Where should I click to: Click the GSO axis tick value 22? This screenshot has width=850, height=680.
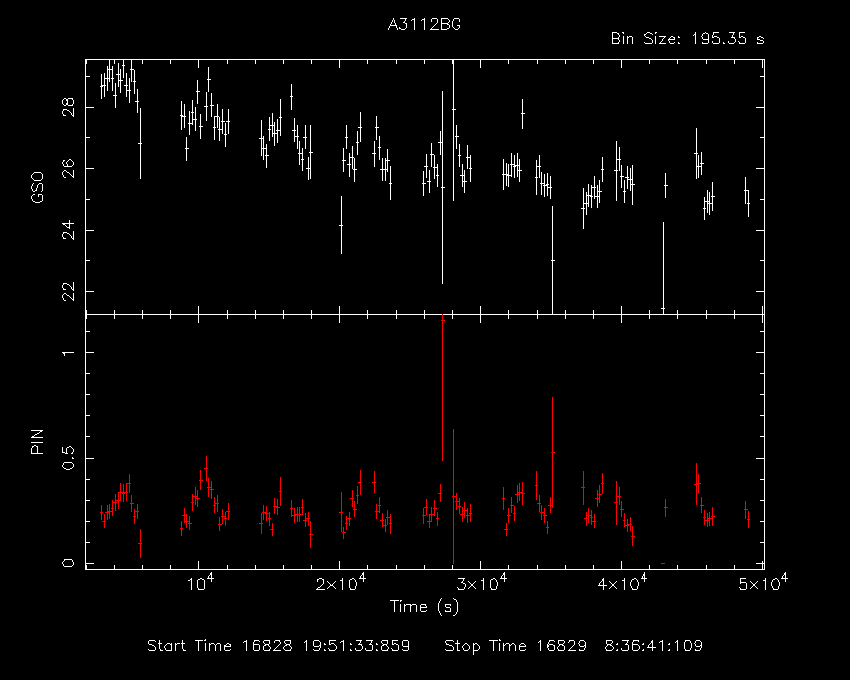click(68, 292)
